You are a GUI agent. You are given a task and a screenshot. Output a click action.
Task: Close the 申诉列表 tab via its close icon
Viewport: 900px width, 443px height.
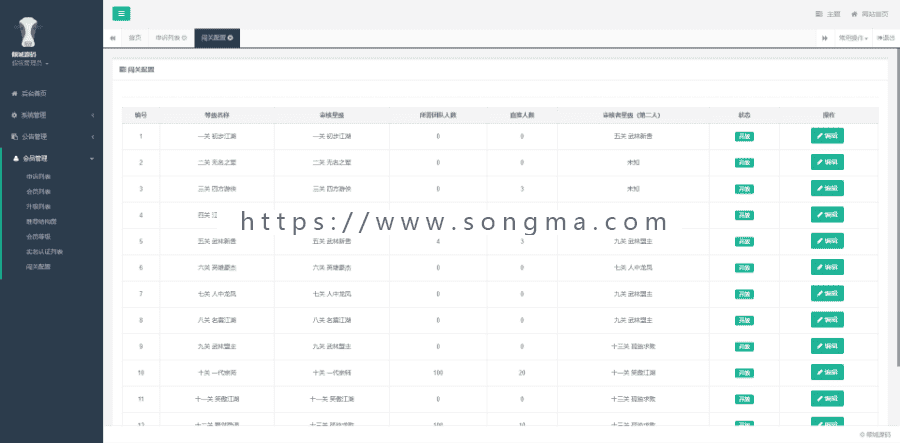184,38
